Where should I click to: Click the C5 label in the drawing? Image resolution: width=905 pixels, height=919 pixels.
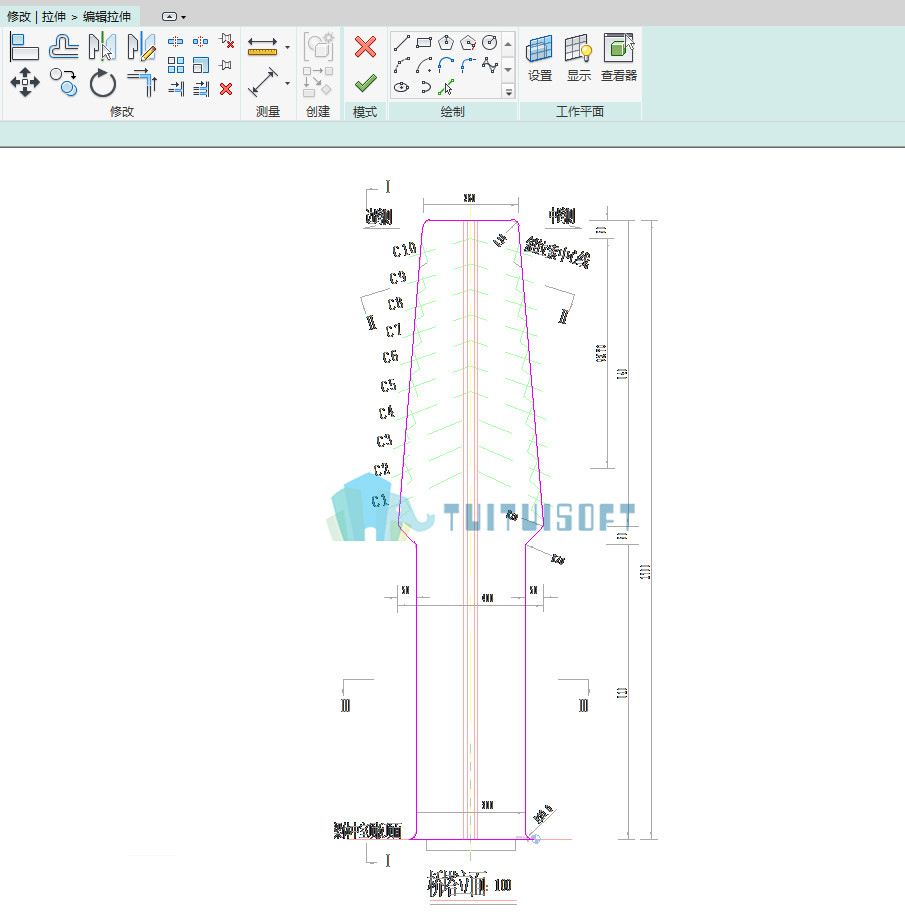pyautogui.click(x=388, y=386)
